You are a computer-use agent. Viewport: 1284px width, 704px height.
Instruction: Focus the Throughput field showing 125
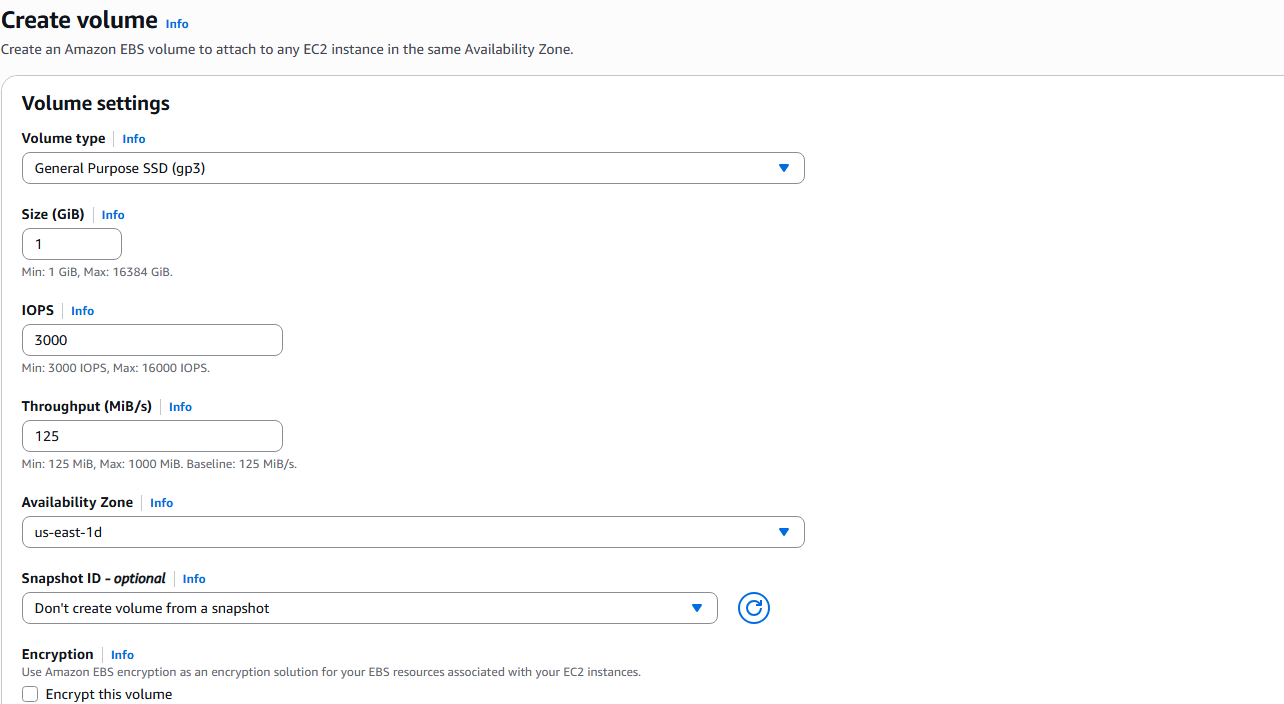152,436
